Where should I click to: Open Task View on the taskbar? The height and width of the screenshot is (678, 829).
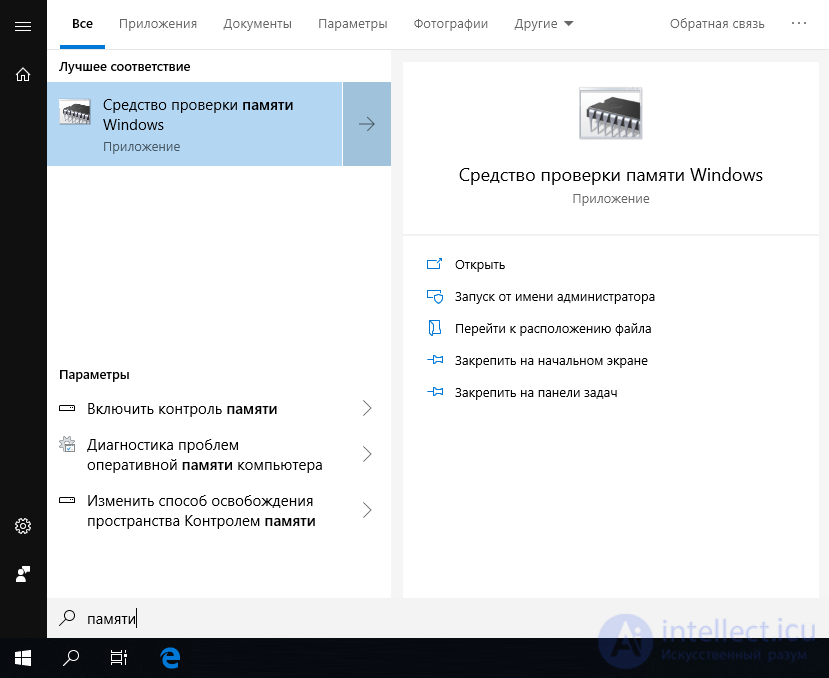[118, 658]
